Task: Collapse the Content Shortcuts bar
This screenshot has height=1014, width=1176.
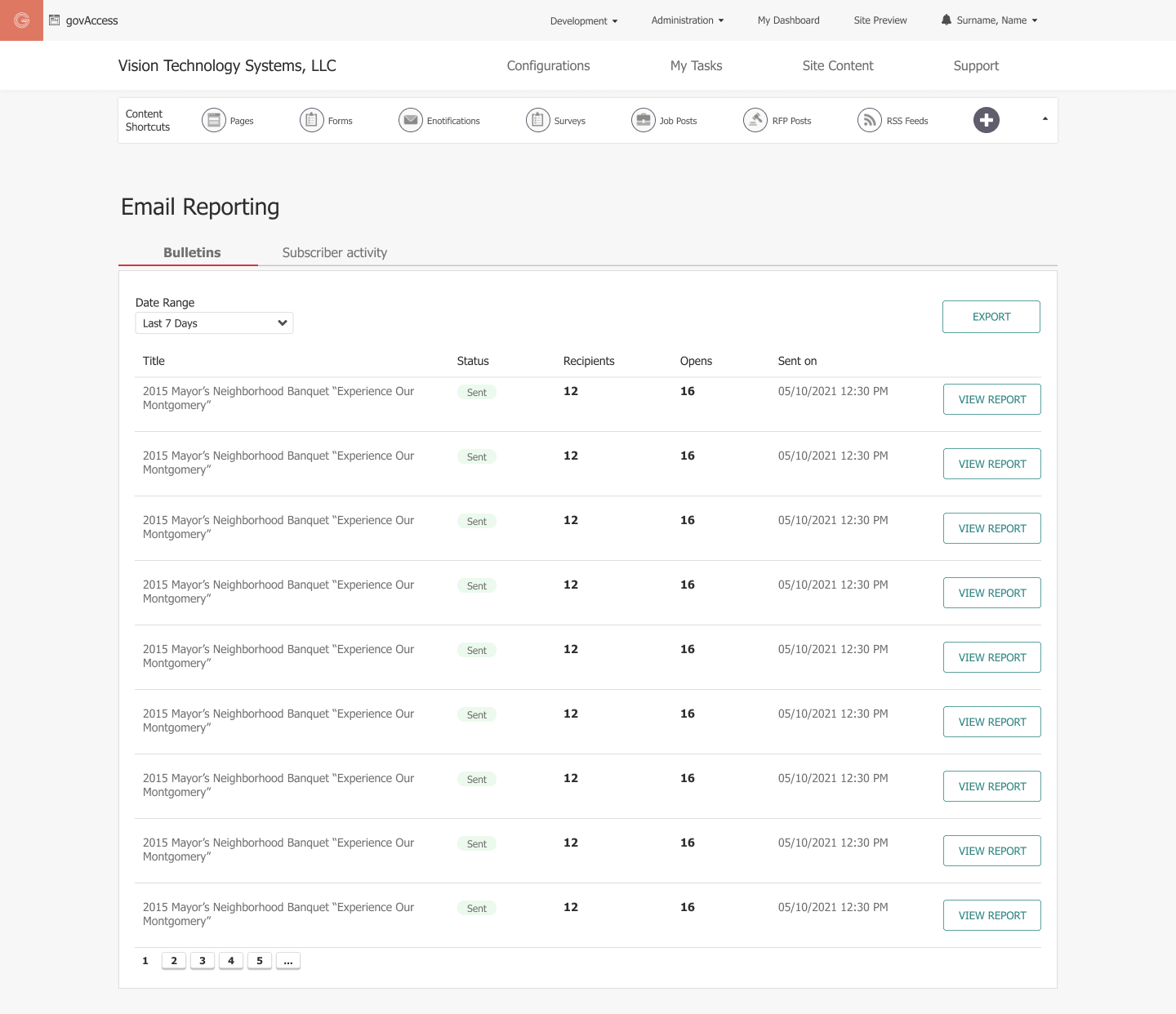Action: pos(1044,118)
